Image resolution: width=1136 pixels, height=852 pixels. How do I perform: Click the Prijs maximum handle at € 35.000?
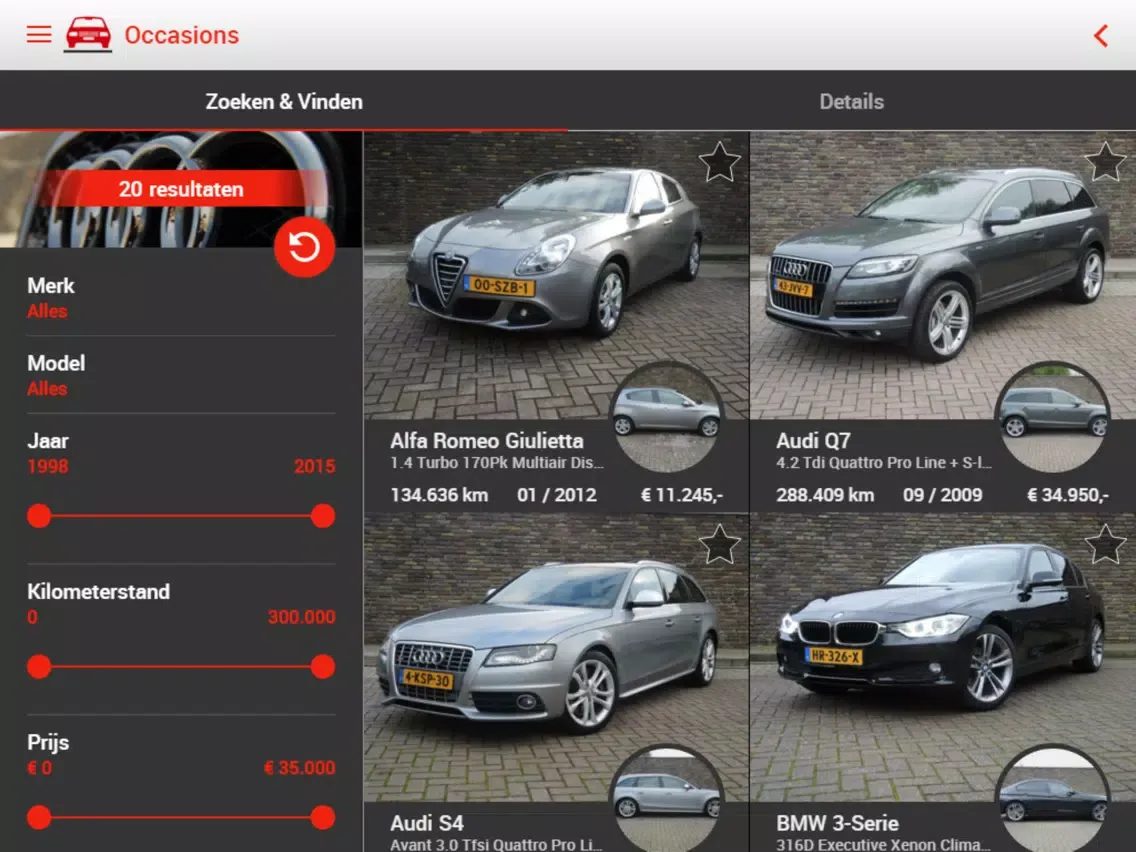(322, 817)
